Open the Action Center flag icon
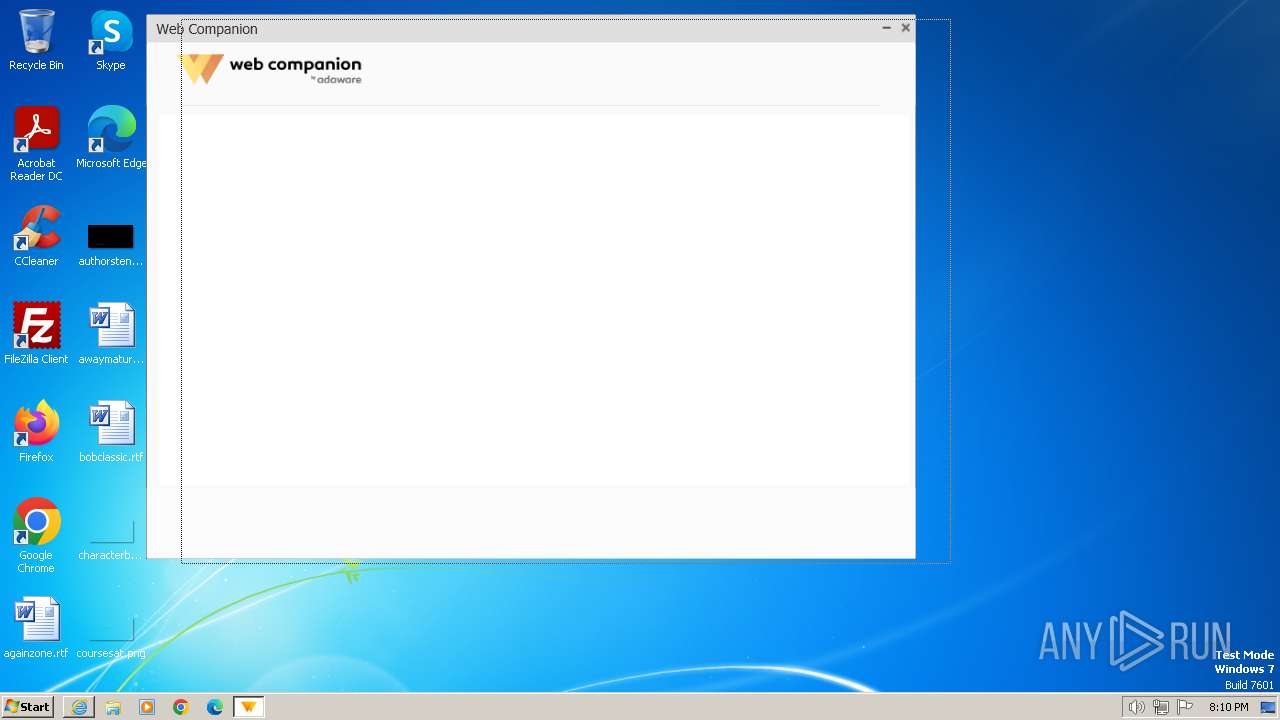Viewport: 1280px width, 720px height. pyautogui.click(x=1185, y=707)
